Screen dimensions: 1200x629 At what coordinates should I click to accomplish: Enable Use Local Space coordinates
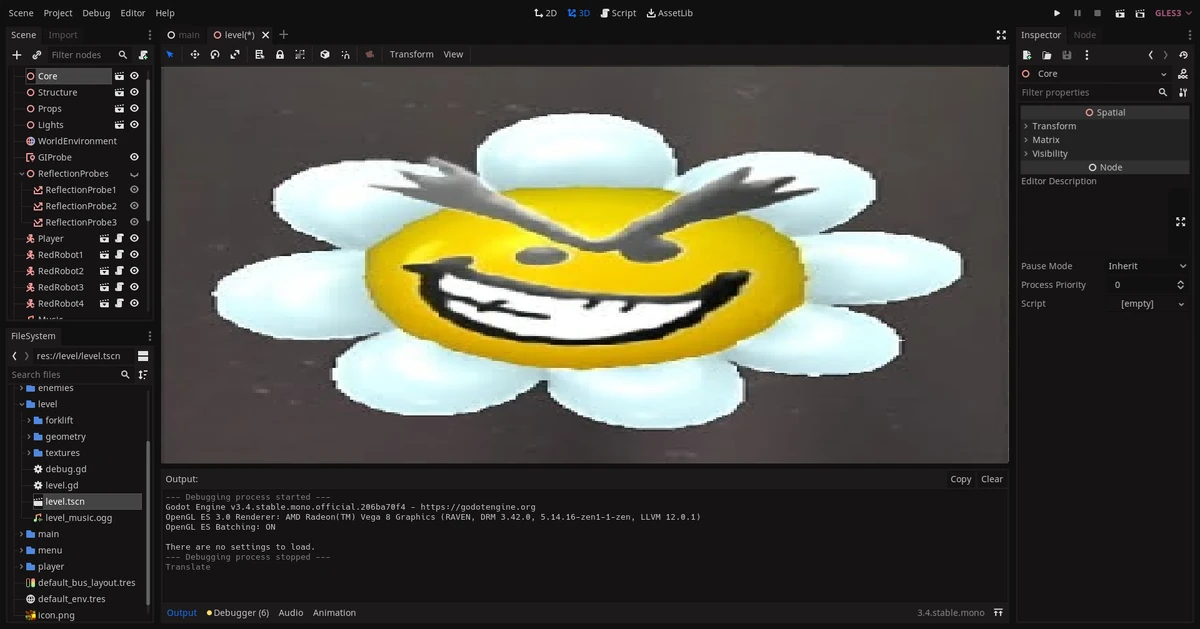[324, 54]
